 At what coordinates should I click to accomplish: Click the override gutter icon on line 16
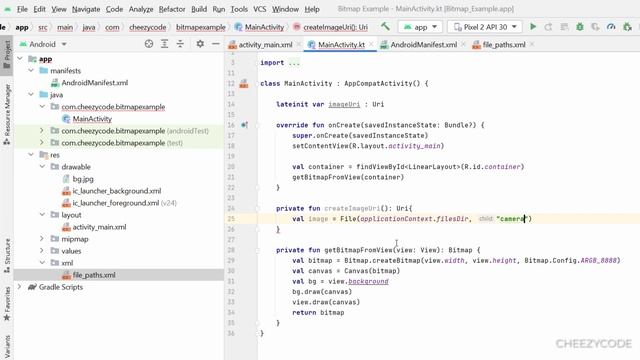click(244, 125)
